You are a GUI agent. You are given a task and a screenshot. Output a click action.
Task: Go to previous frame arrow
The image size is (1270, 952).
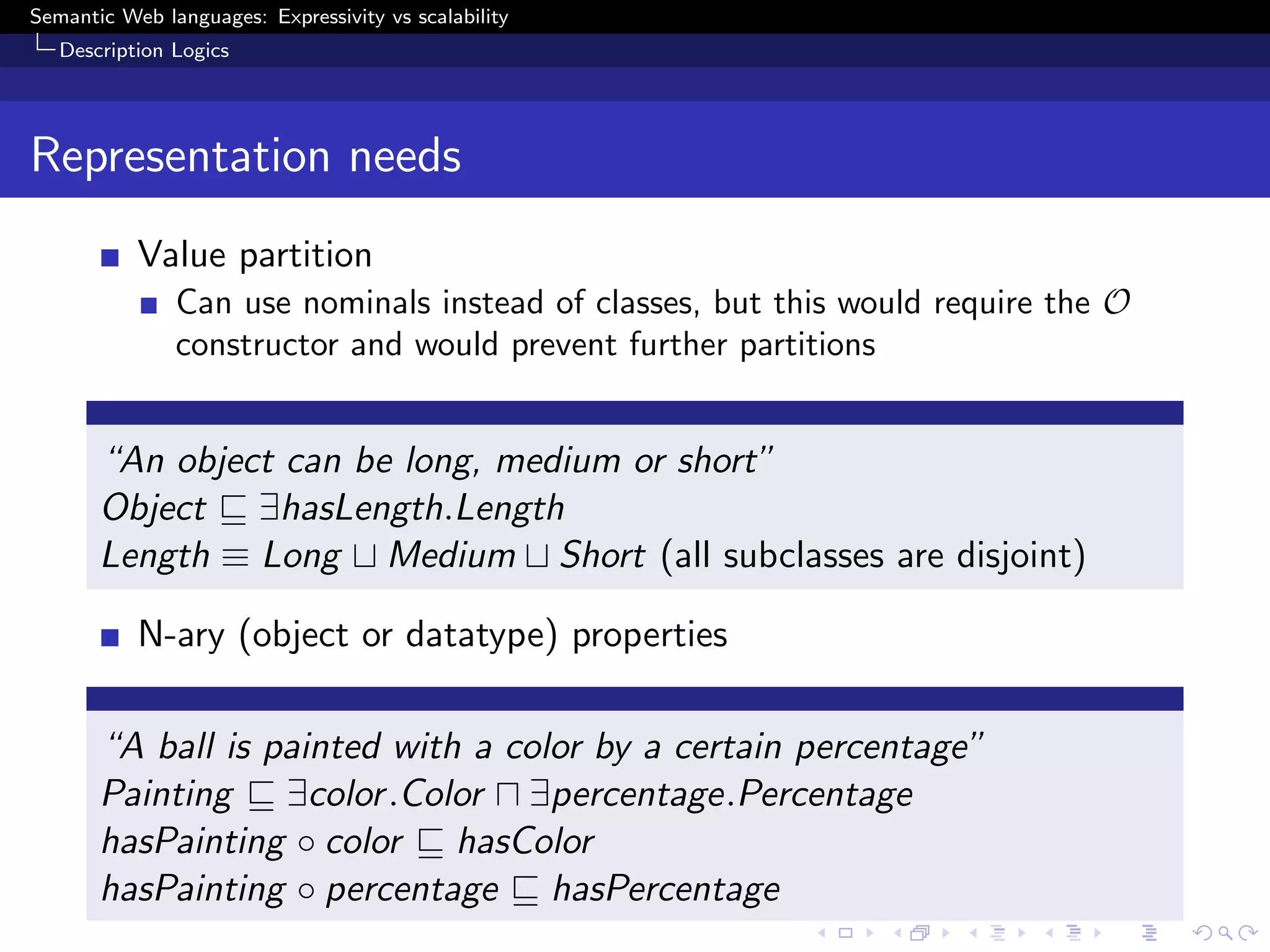(897, 933)
